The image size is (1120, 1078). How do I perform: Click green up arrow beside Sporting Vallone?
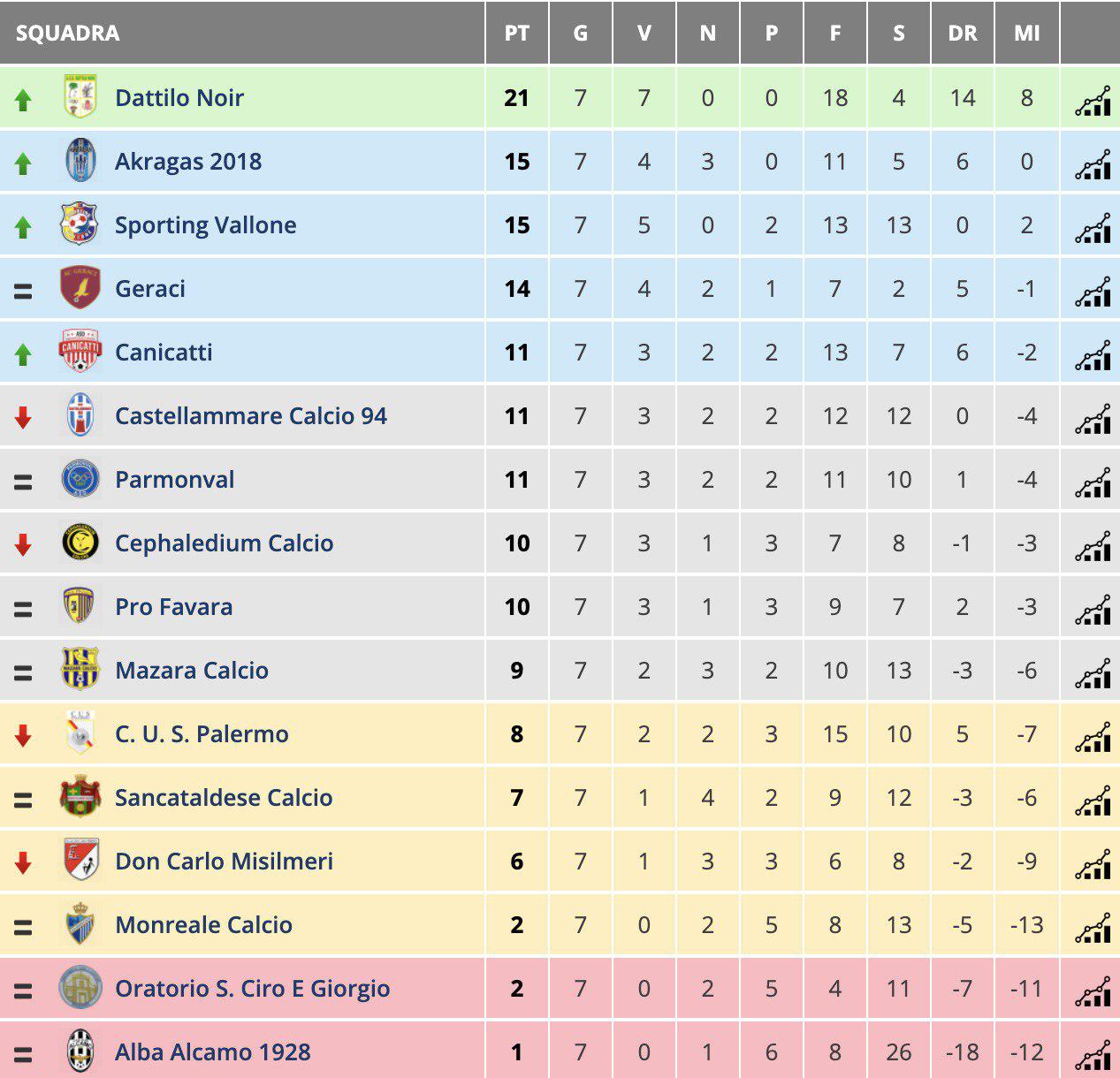24,227
